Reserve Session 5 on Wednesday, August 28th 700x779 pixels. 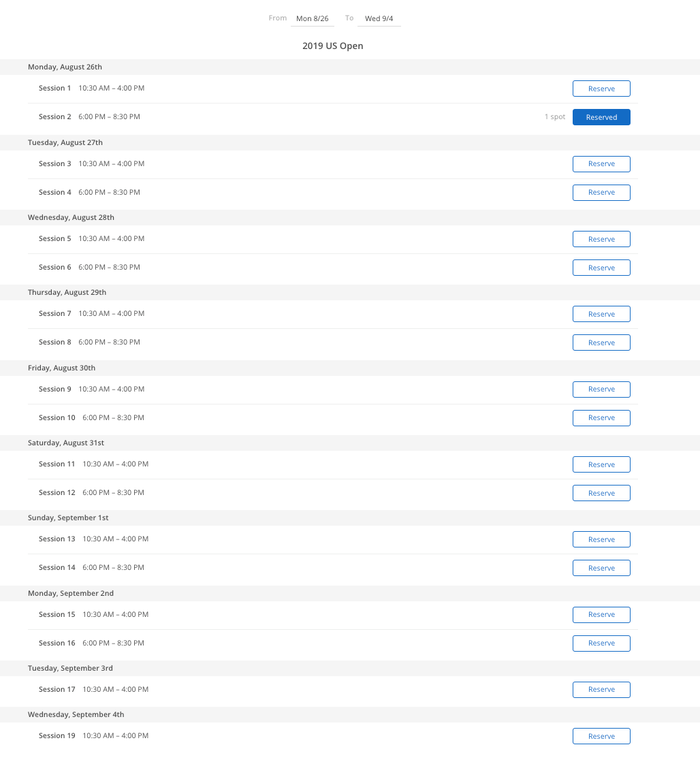(601, 239)
